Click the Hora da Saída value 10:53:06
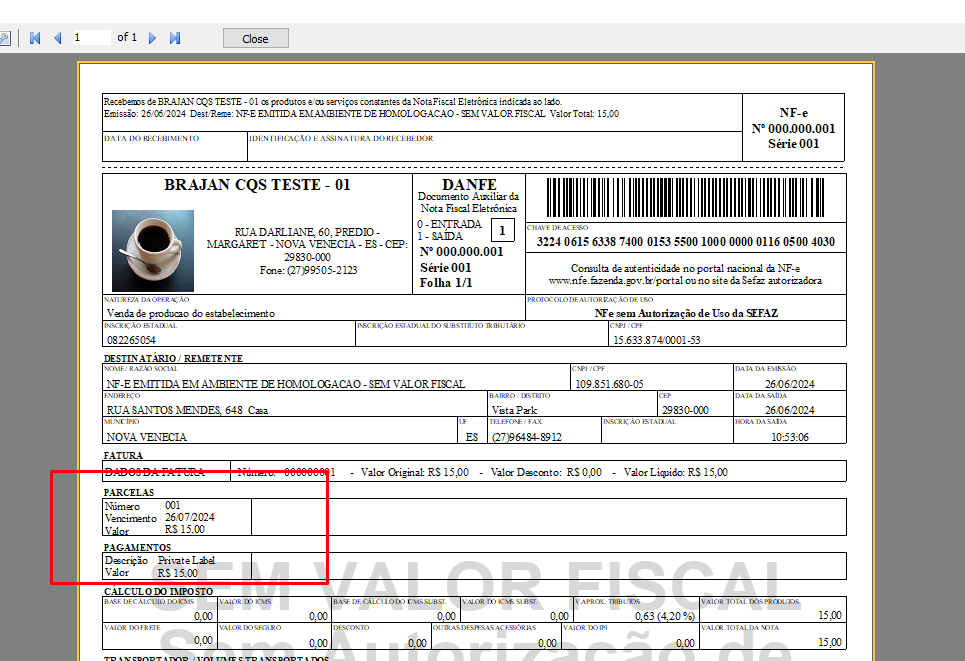The width and height of the screenshot is (965, 661). [790, 437]
